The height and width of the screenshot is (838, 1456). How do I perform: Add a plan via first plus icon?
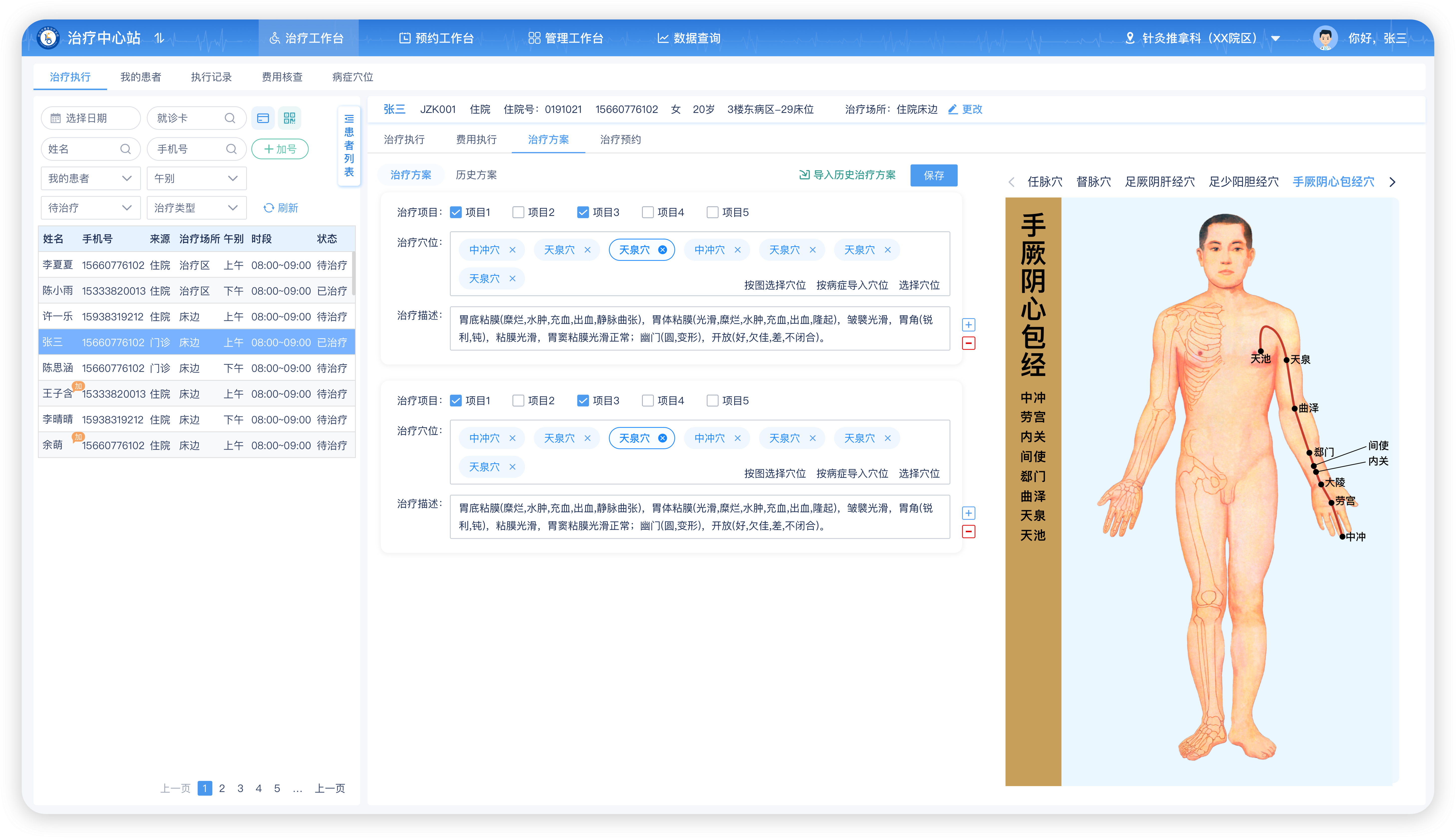[x=969, y=325]
